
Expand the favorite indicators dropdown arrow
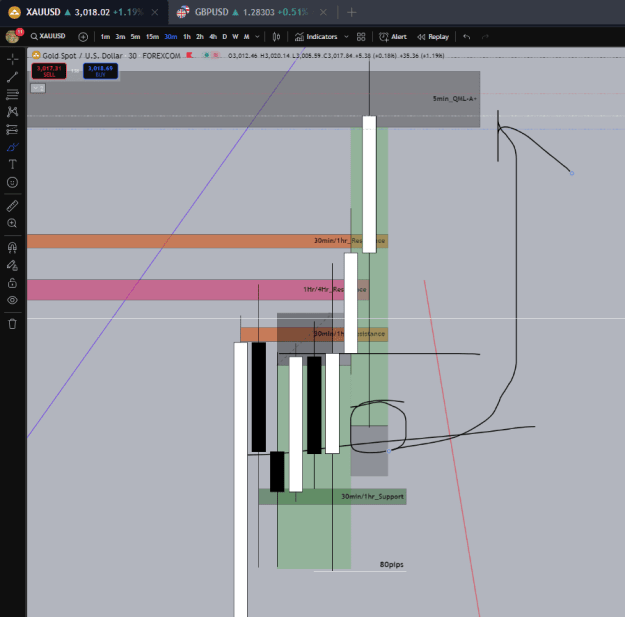(346, 37)
